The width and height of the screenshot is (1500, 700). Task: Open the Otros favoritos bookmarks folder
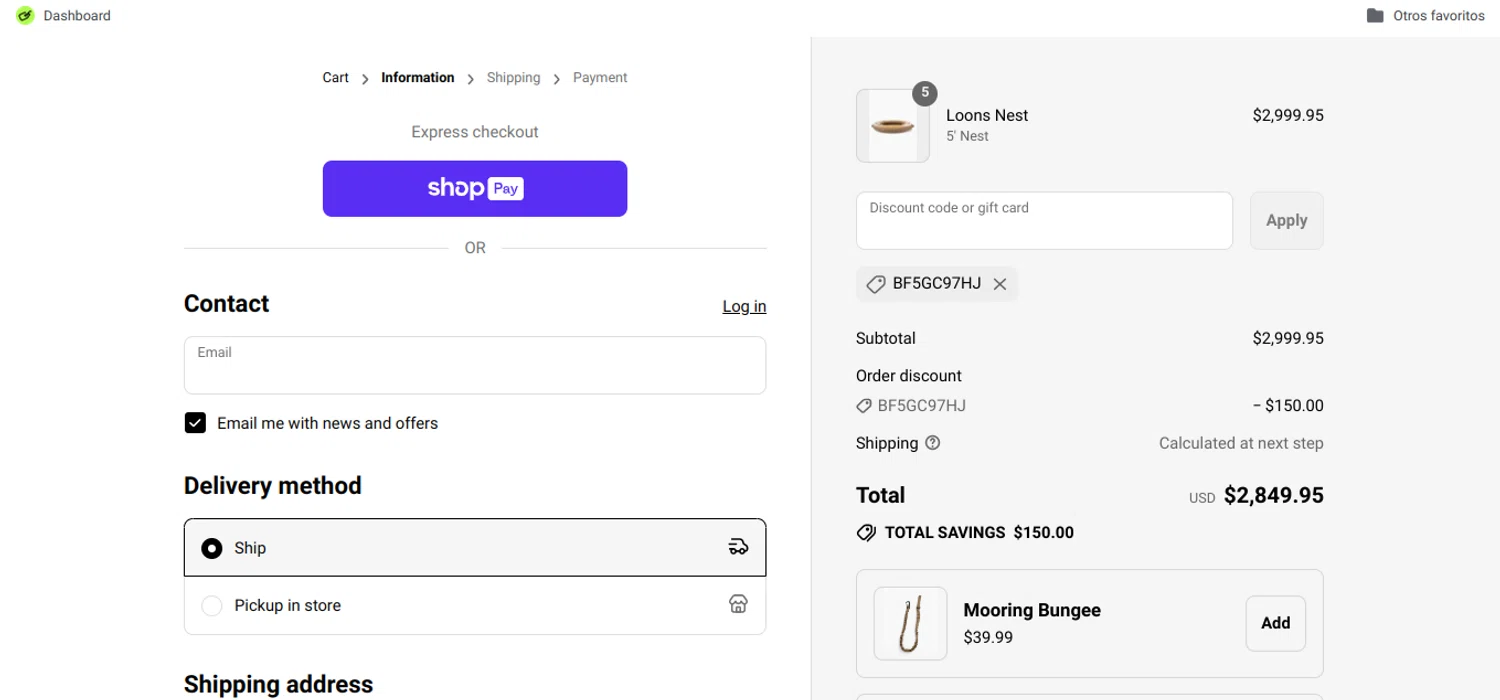(x=1425, y=15)
